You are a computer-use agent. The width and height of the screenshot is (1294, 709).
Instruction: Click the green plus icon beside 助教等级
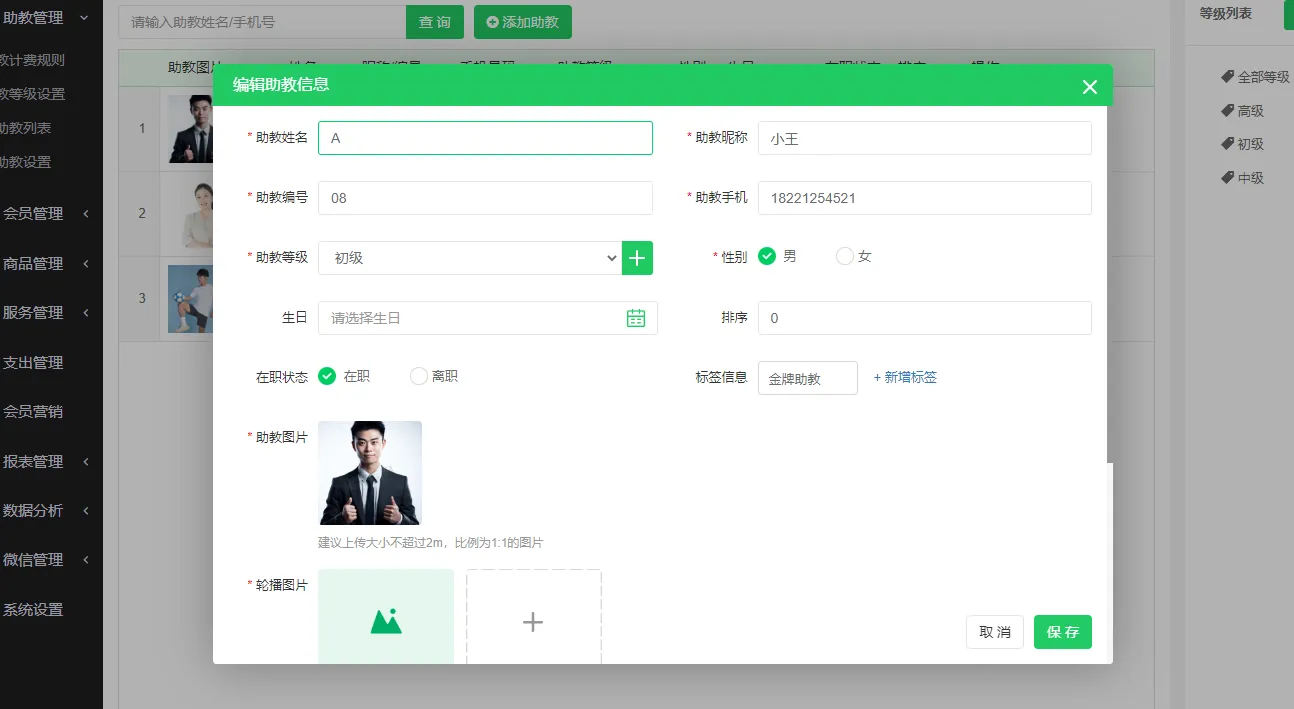pos(637,258)
